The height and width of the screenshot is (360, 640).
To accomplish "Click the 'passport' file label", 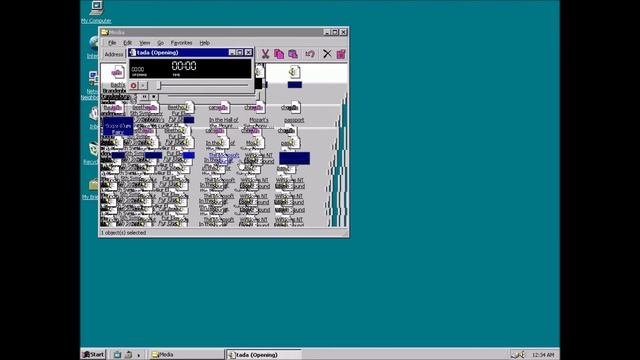I will [x=294, y=120].
